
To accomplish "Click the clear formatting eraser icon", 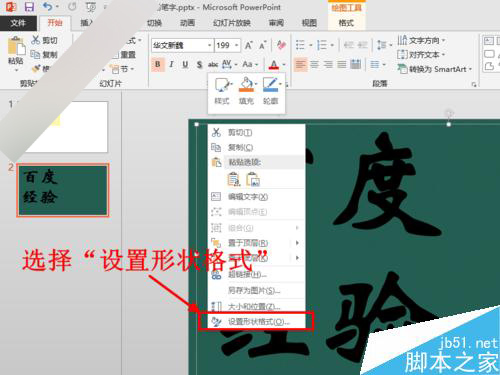I will click(281, 45).
